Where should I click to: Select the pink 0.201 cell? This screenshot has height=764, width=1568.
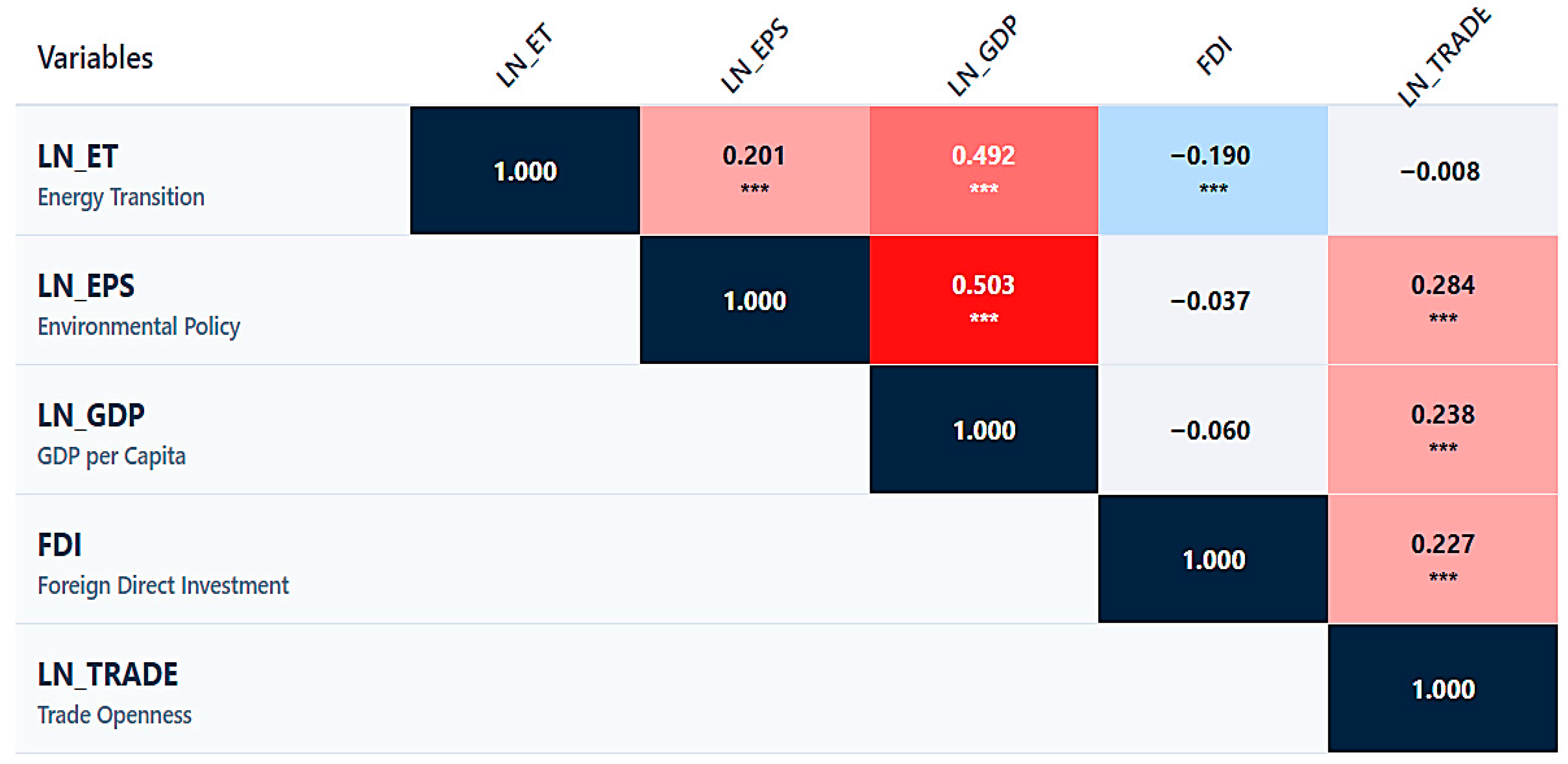(x=754, y=170)
